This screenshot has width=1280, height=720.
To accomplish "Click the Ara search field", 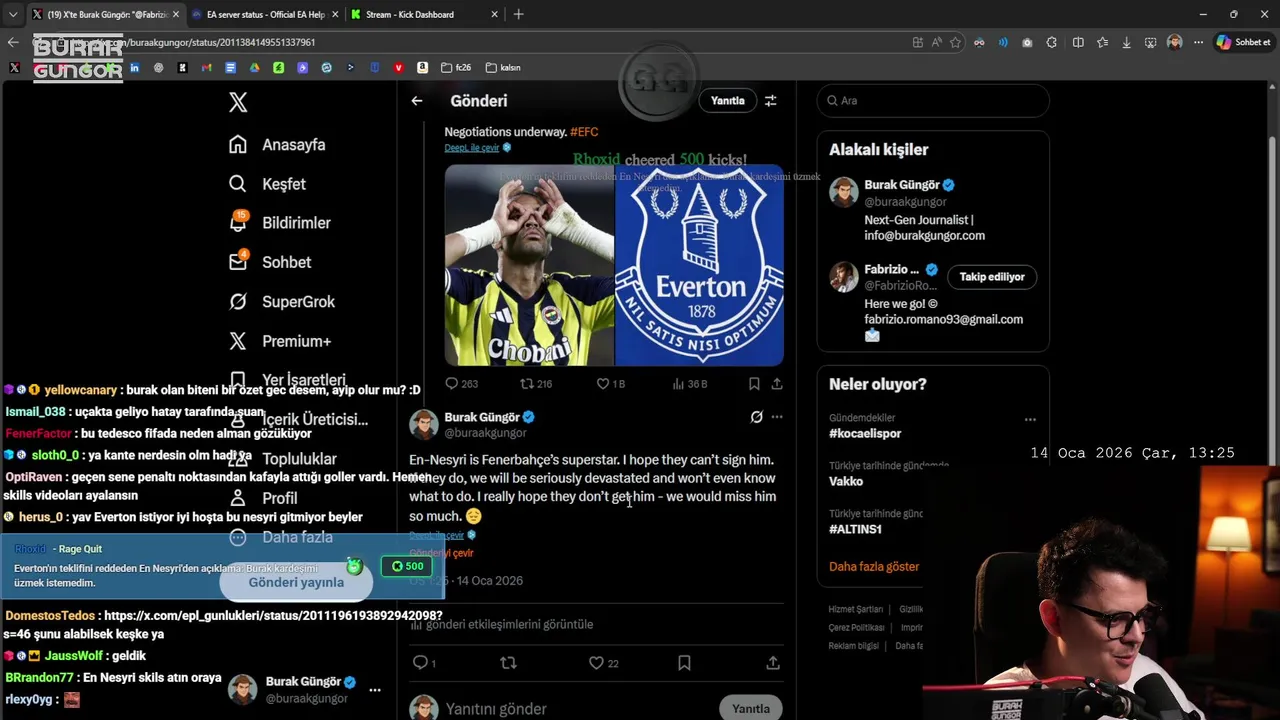I will [x=933, y=101].
